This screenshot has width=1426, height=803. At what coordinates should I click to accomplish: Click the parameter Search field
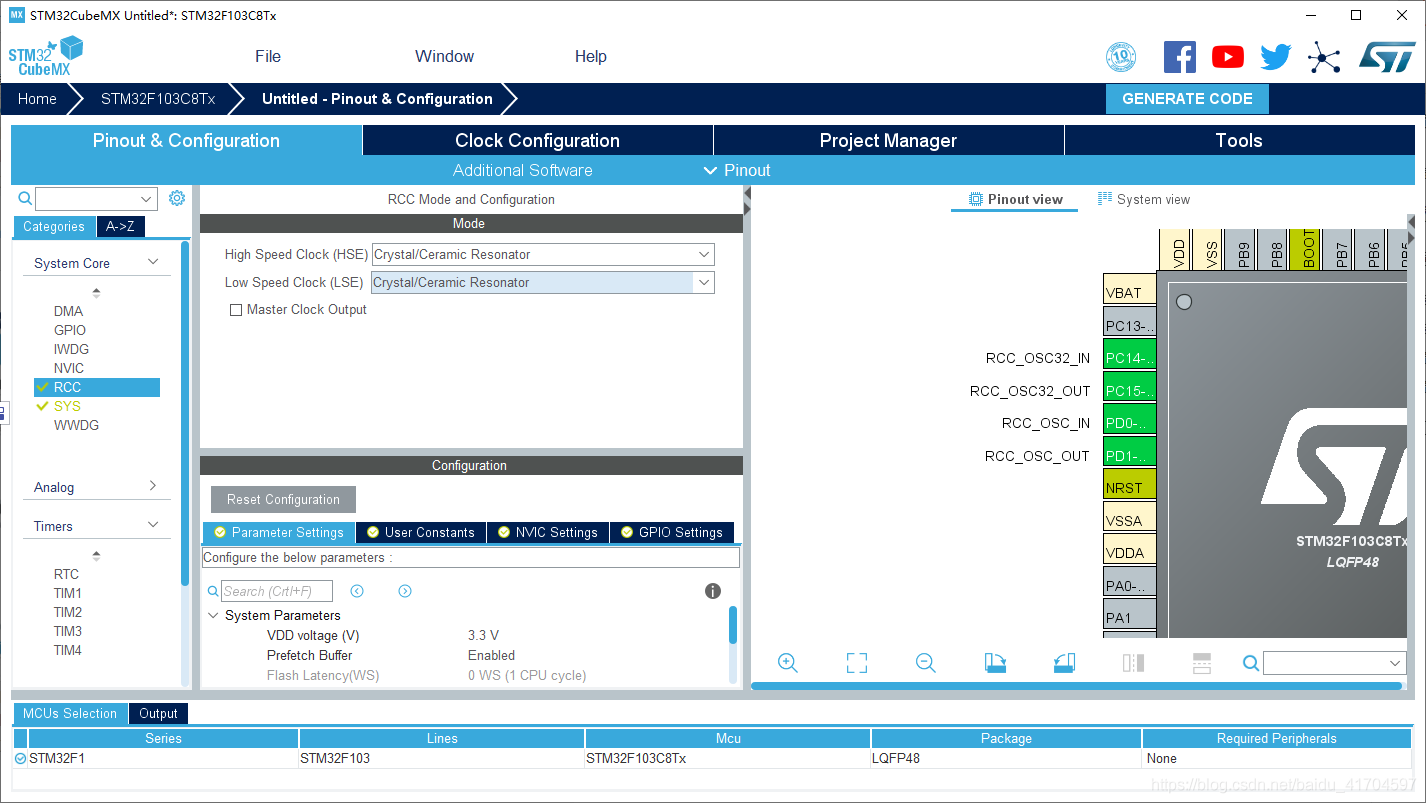(276, 591)
